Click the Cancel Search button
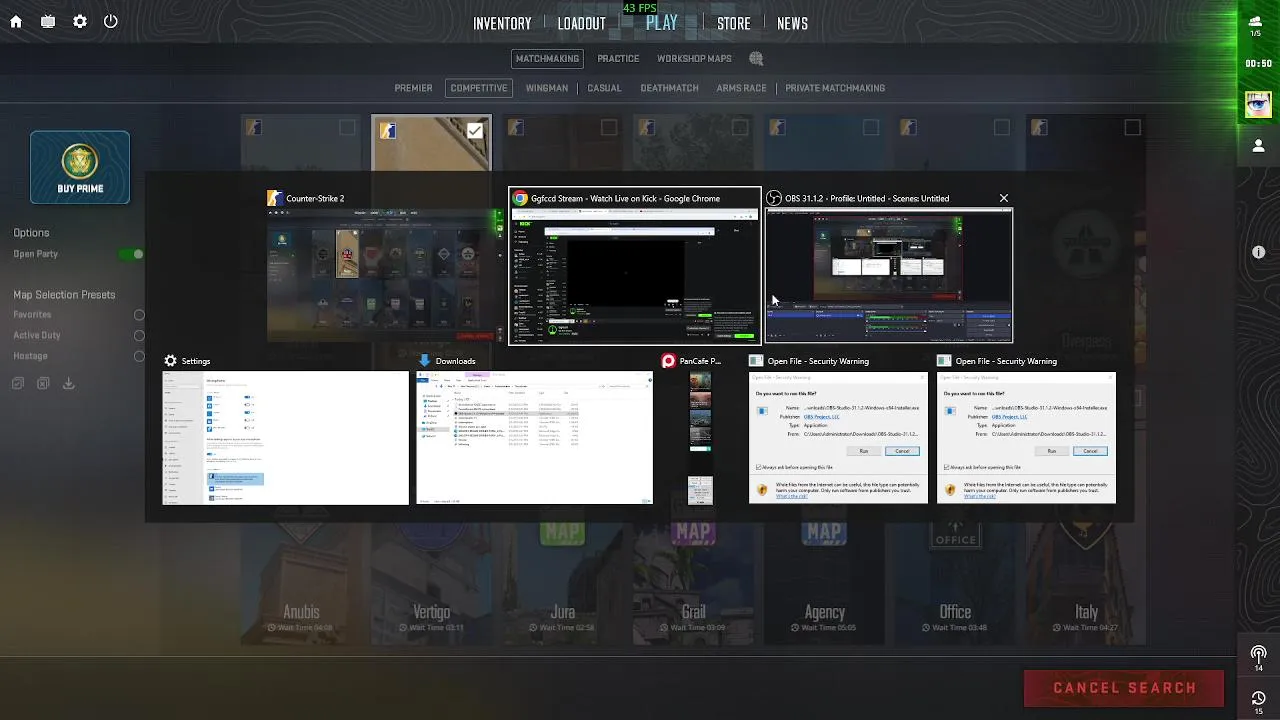 (1124, 688)
